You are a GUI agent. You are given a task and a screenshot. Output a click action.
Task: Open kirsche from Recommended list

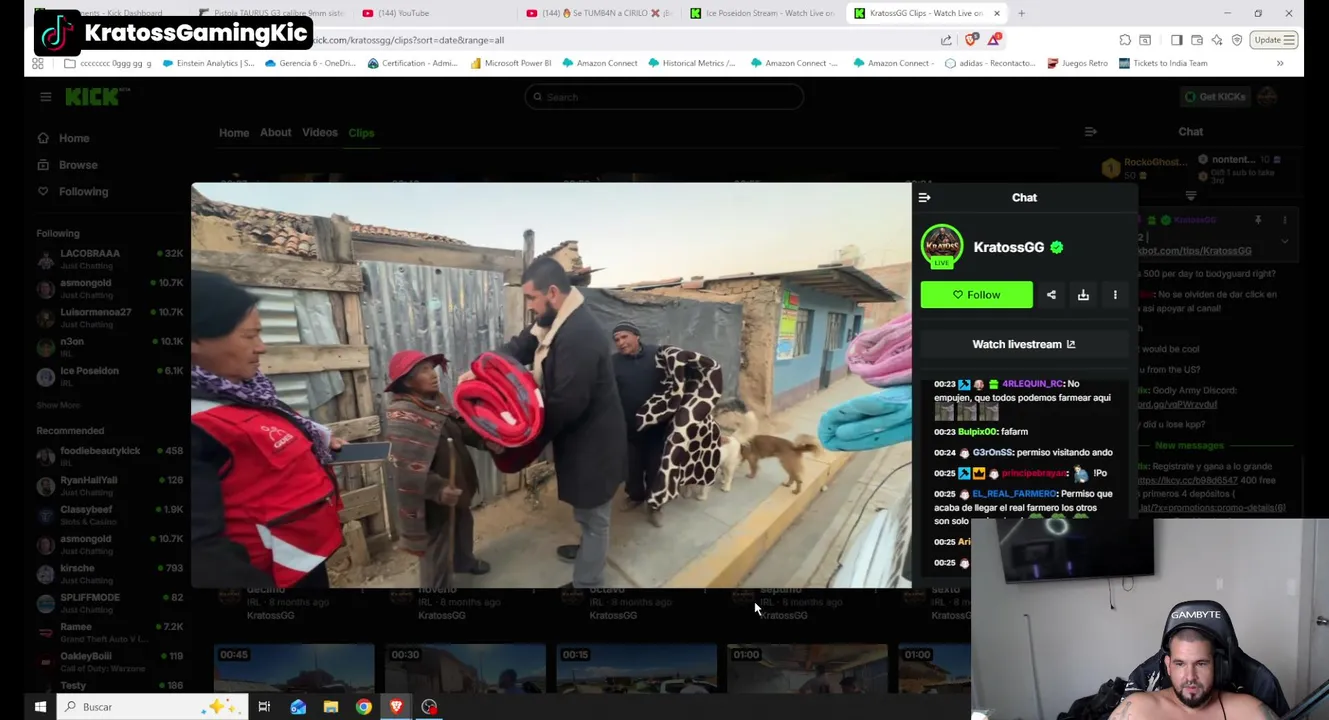pos(110,573)
